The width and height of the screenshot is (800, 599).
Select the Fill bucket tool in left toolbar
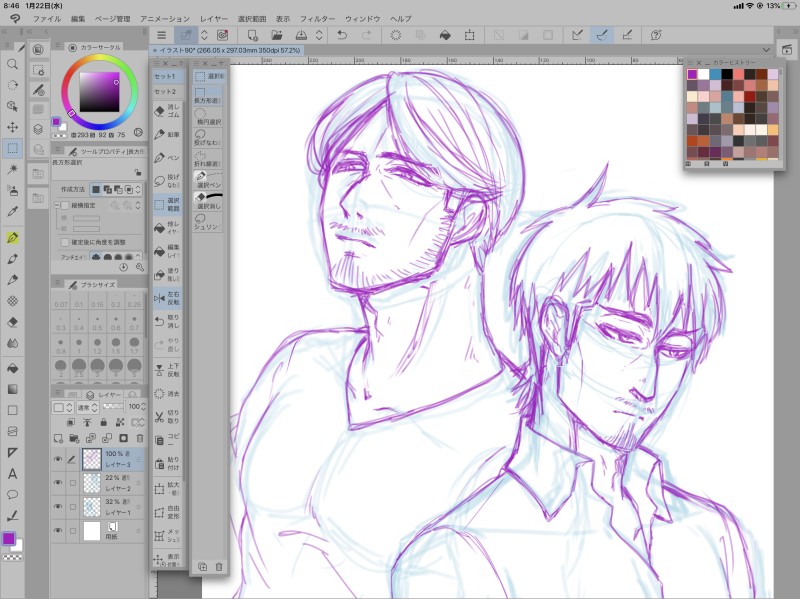(x=13, y=368)
